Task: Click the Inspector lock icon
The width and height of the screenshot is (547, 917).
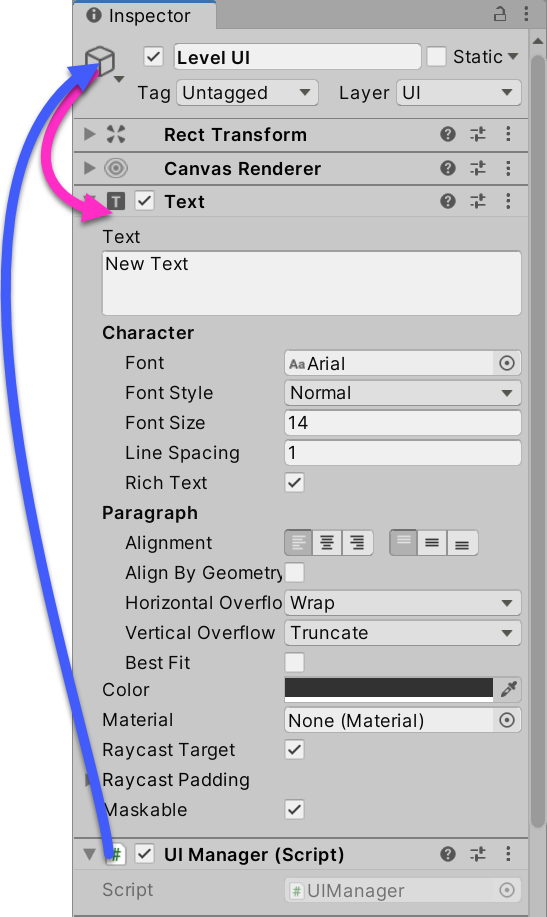Action: [500, 14]
